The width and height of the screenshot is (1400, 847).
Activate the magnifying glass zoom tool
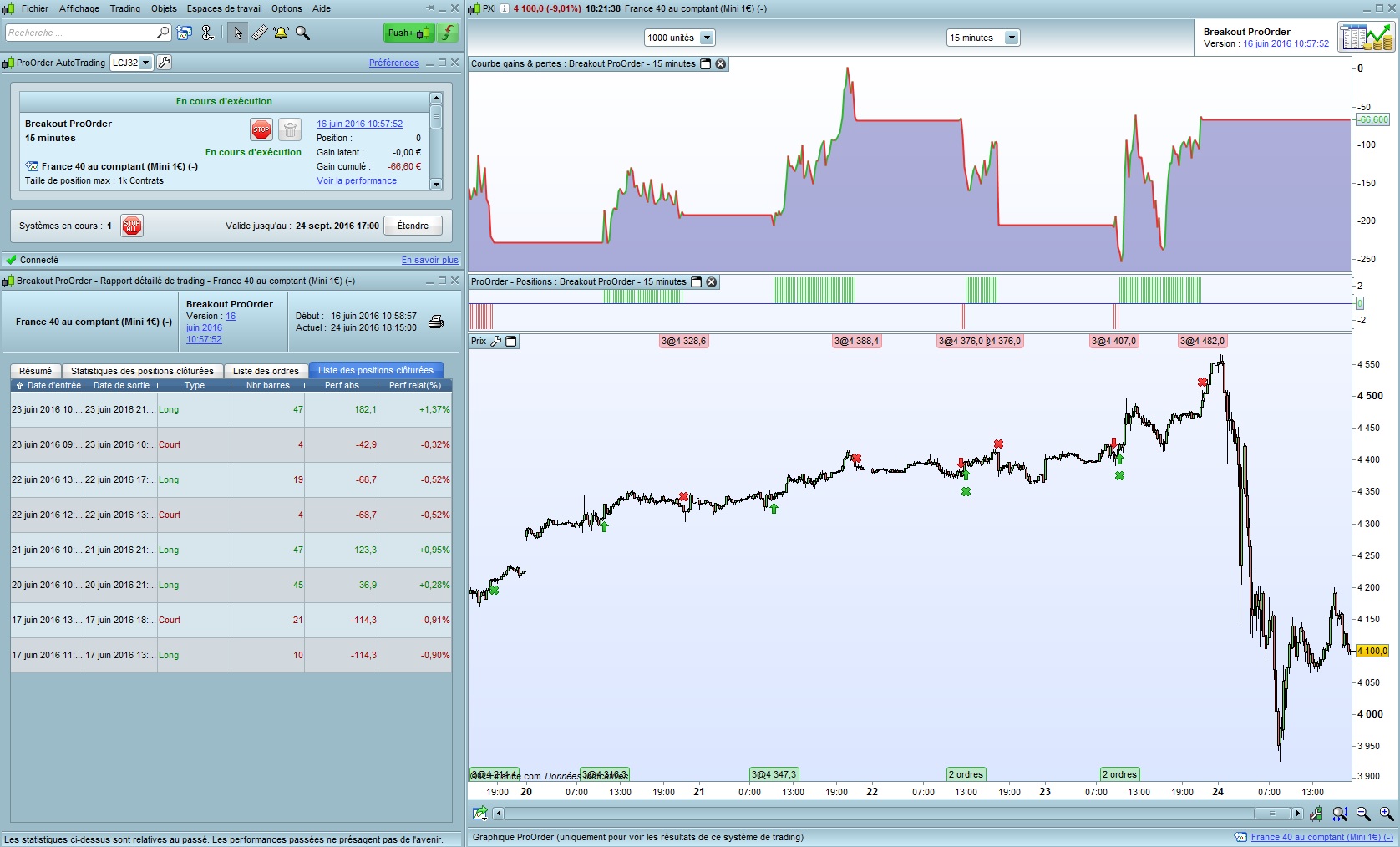(x=302, y=33)
